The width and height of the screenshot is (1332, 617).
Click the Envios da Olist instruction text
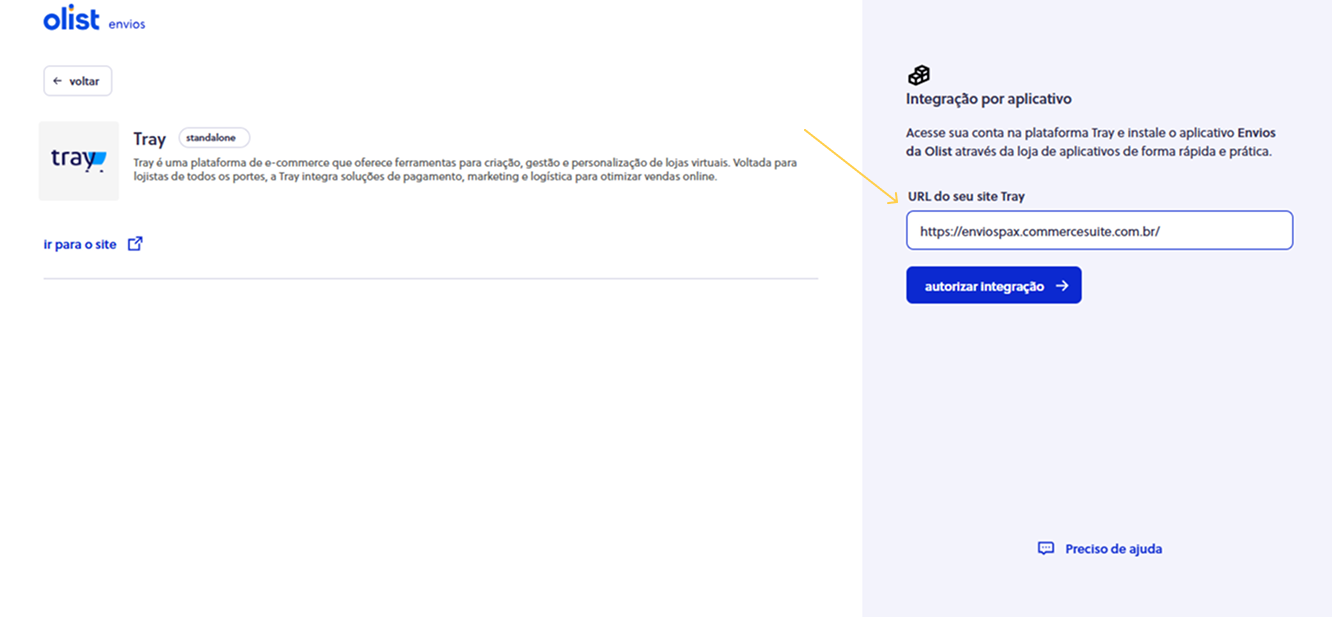pyautogui.click(x=1090, y=142)
